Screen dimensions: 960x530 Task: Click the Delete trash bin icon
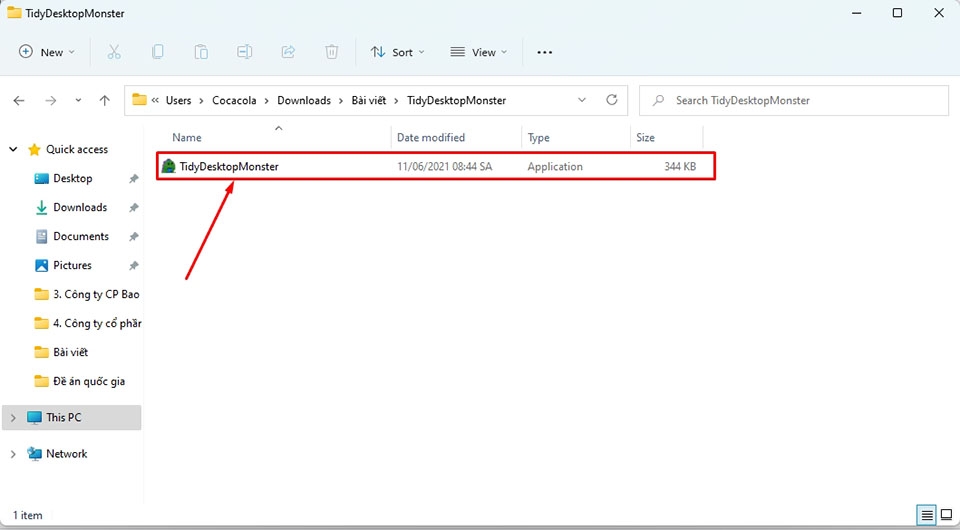332,52
